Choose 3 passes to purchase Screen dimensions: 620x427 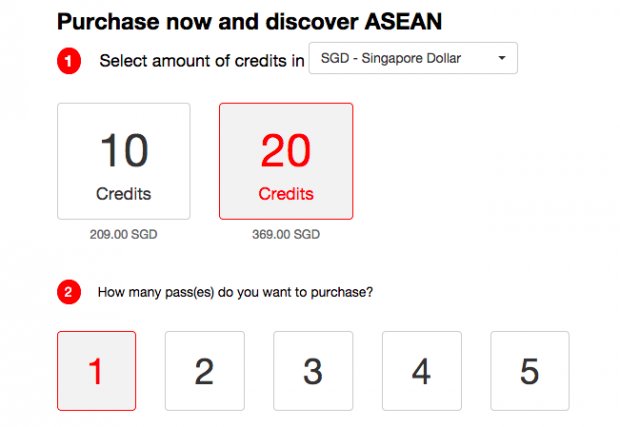tap(313, 371)
